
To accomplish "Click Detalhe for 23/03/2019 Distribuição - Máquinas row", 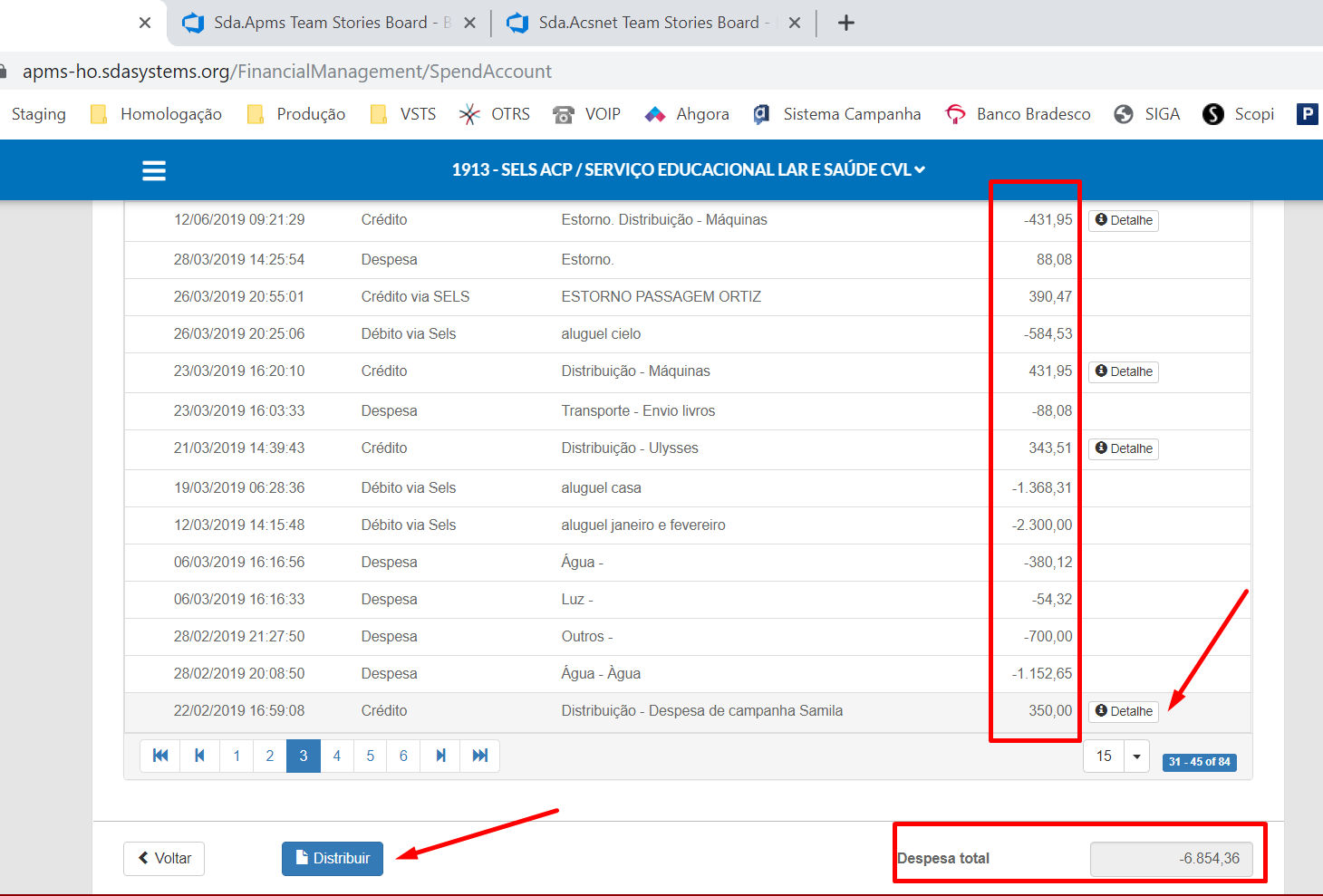I will [x=1124, y=371].
